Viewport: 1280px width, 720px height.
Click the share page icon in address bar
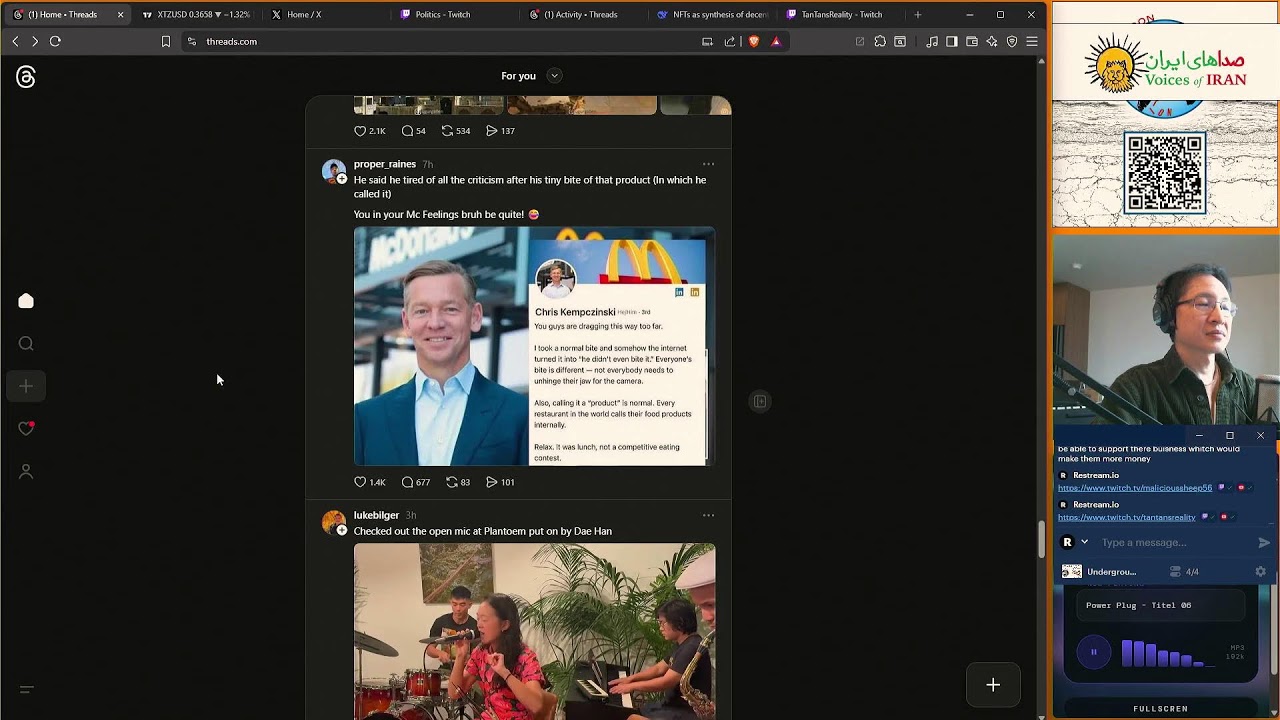click(729, 41)
